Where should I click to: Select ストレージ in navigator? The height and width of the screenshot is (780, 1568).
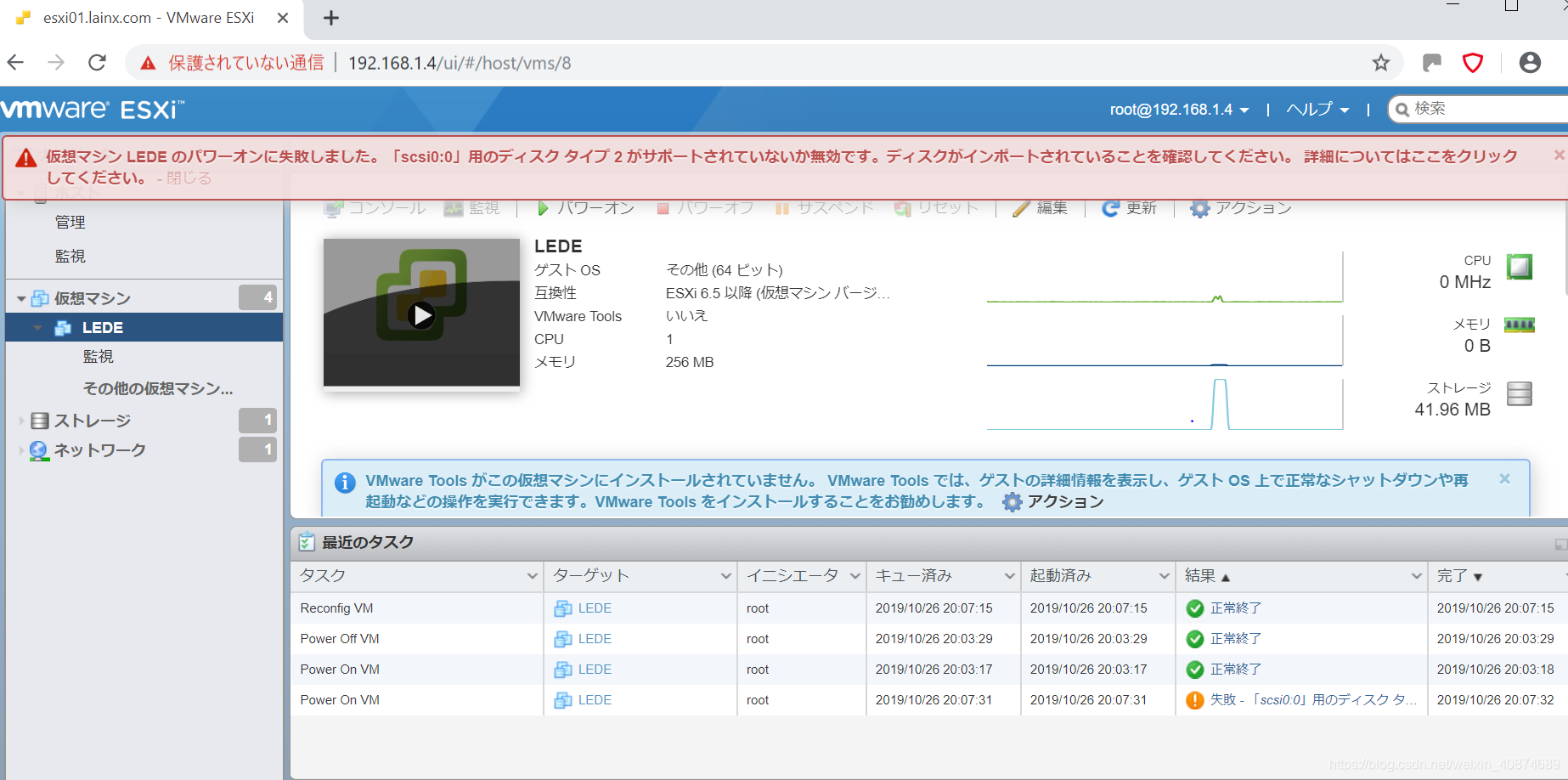(93, 421)
